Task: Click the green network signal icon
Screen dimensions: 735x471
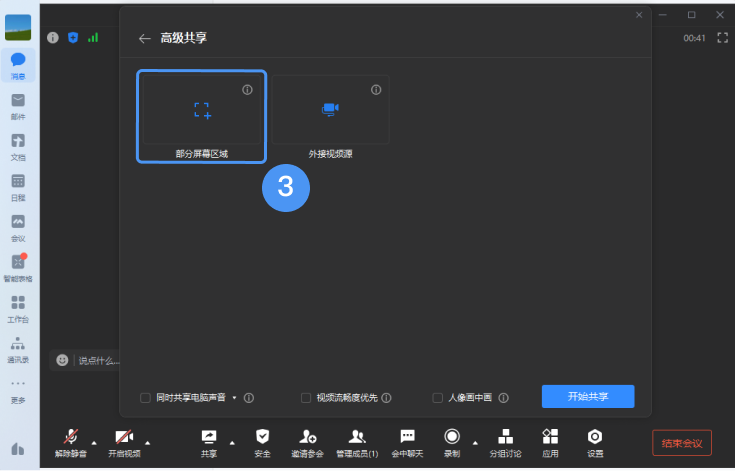Action: click(93, 37)
